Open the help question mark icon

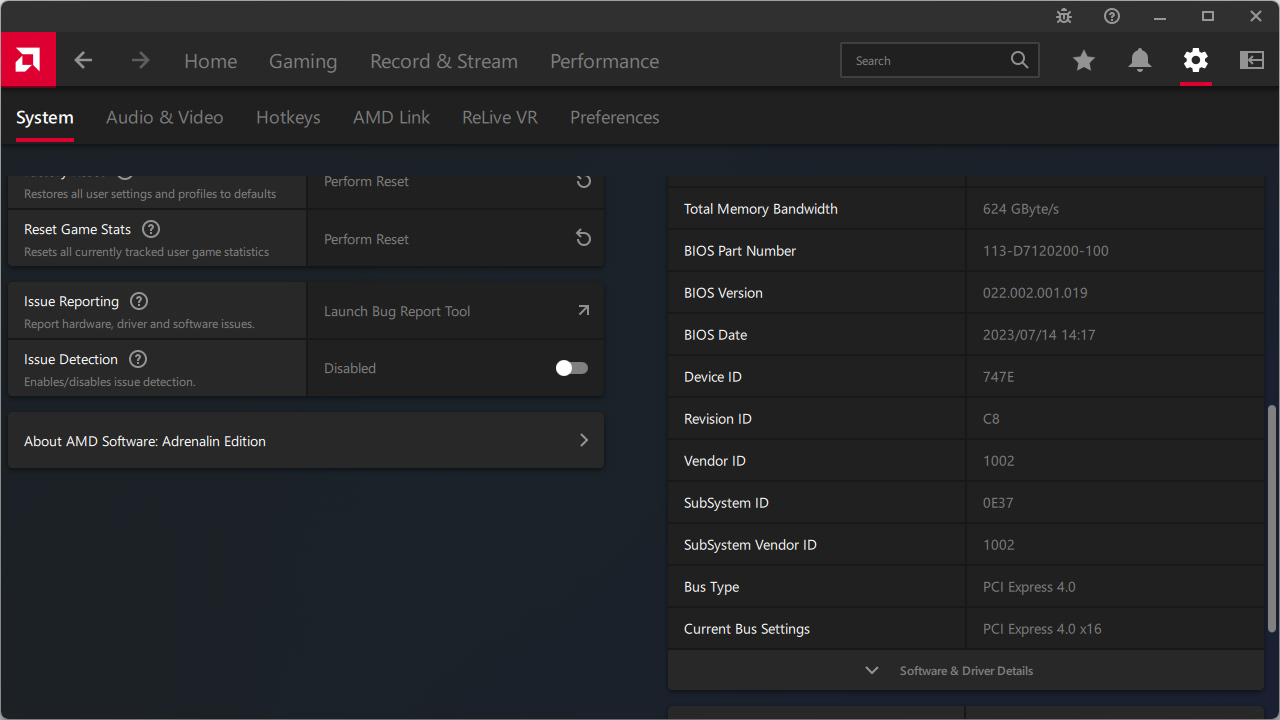click(x=1112, y=16)
